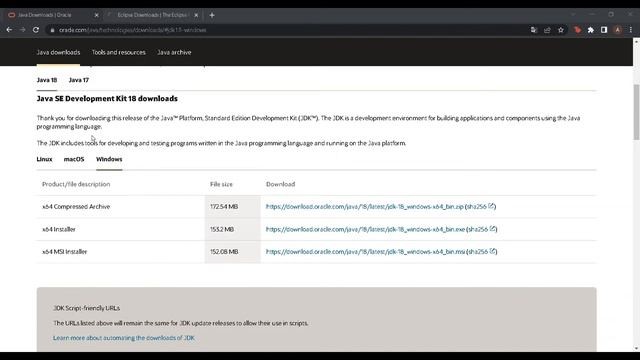Click the scrollbar down arrow

(636, 348)
